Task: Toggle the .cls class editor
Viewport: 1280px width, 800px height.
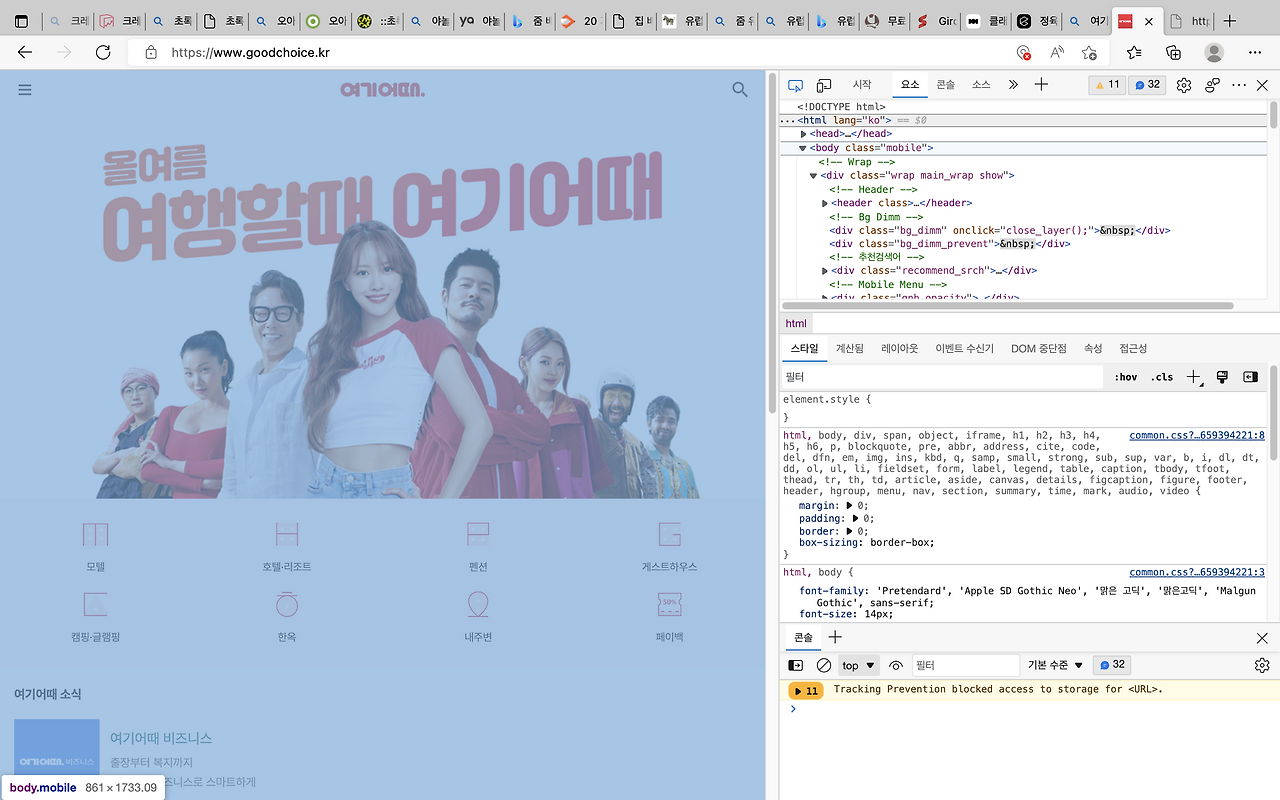Action: (x=1161, y=377)
